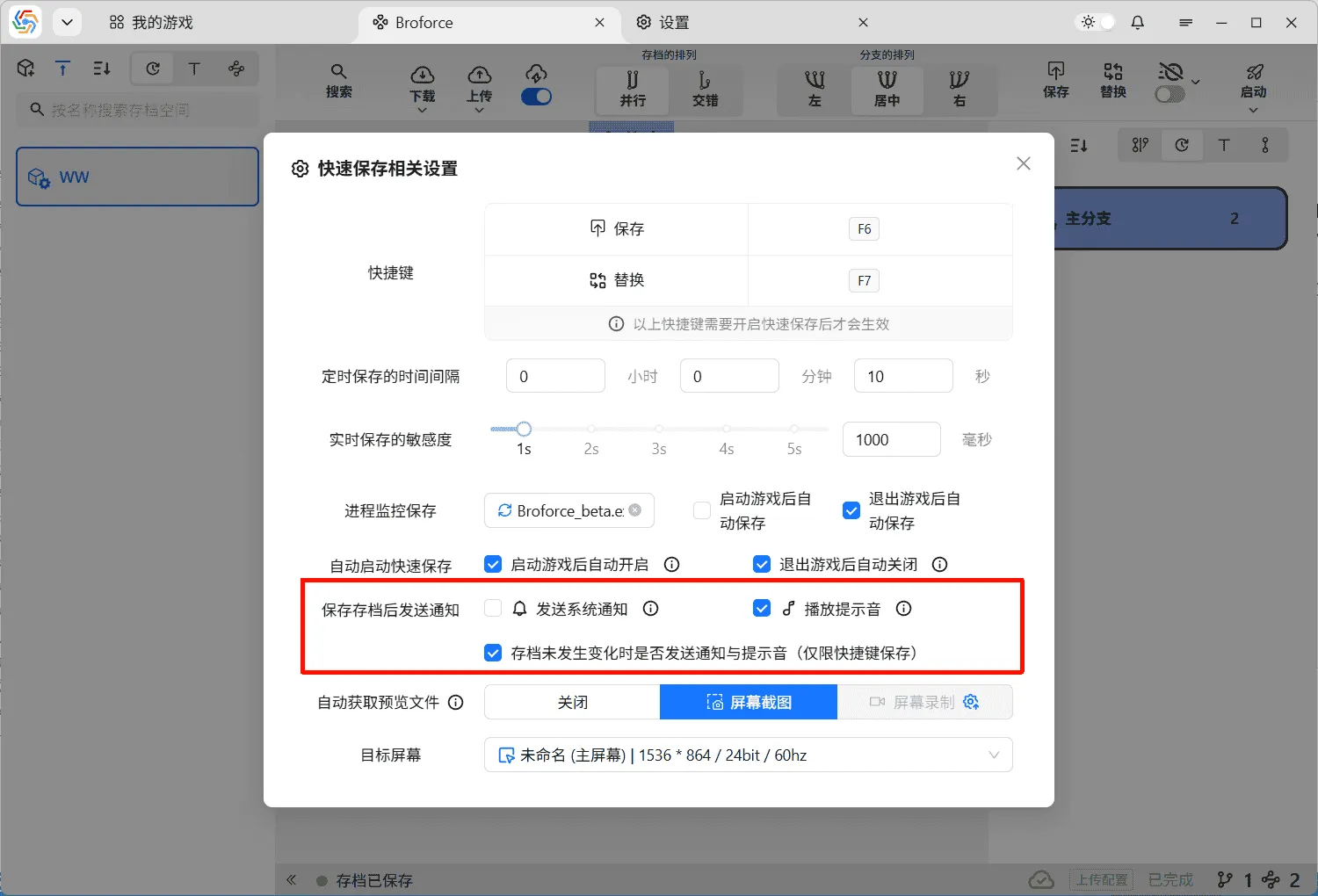
Task: Uncheck 启动游戏后自动开启 option
Action: [x=492, y=564]
